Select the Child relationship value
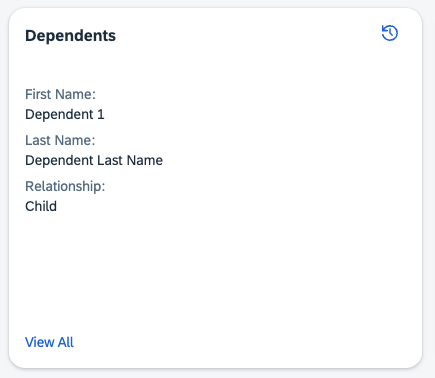 (41, 206)
